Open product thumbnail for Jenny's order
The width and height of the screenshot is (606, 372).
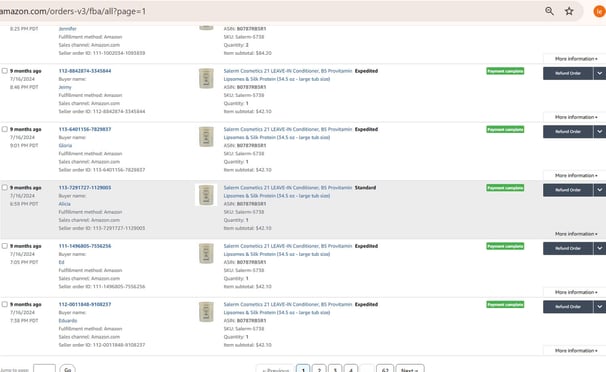click(x=206, y=78)
